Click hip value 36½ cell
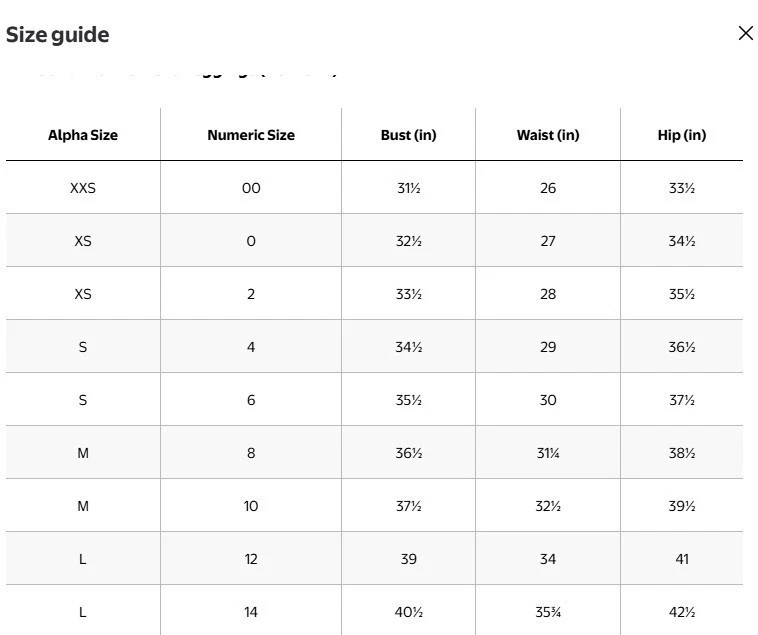 point(682,346)
